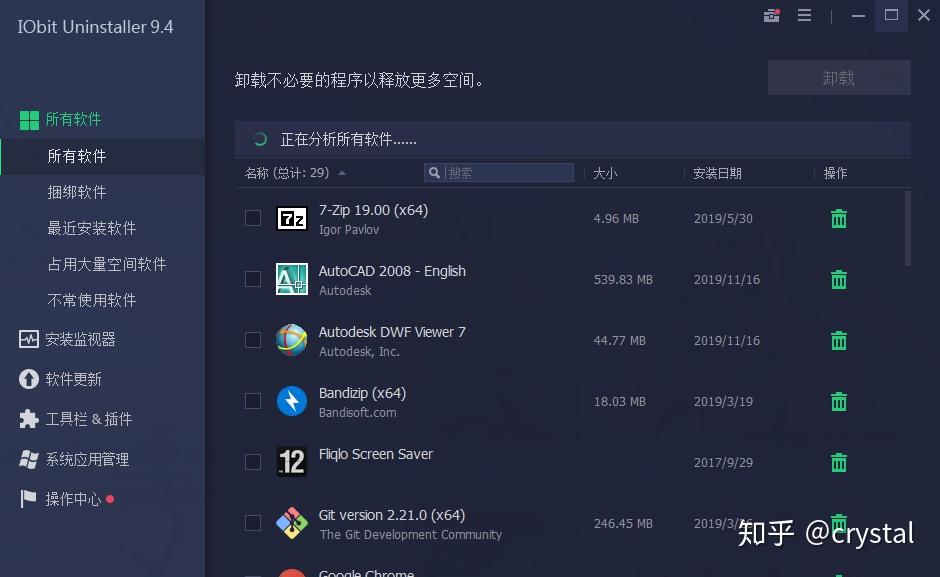The image size is (940, 577).
Task: Click the Autodesk DWF Viewer globe icon
Action: 291,340
